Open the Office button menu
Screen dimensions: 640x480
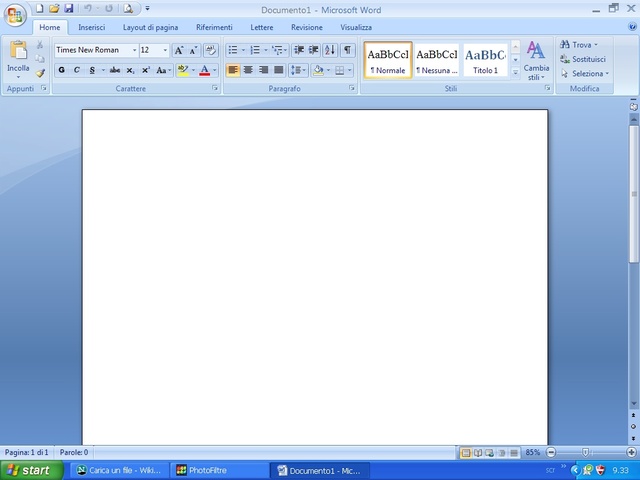pos(15,15)
